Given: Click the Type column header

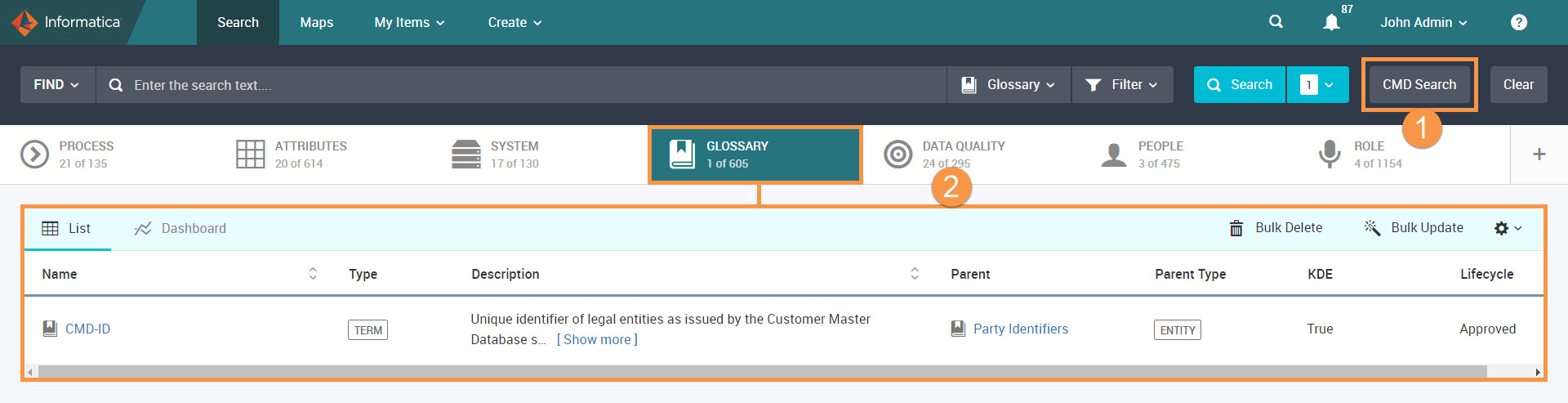Looking at the screenshot, I should (x=363, y=274).
